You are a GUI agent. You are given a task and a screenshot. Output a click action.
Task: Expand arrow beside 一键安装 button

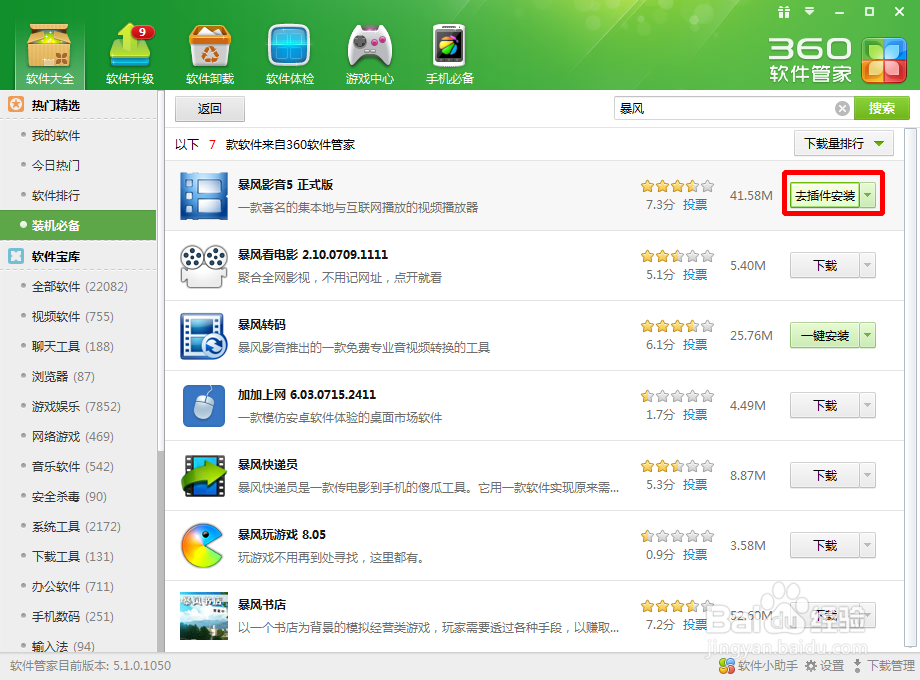click(868, 336)
